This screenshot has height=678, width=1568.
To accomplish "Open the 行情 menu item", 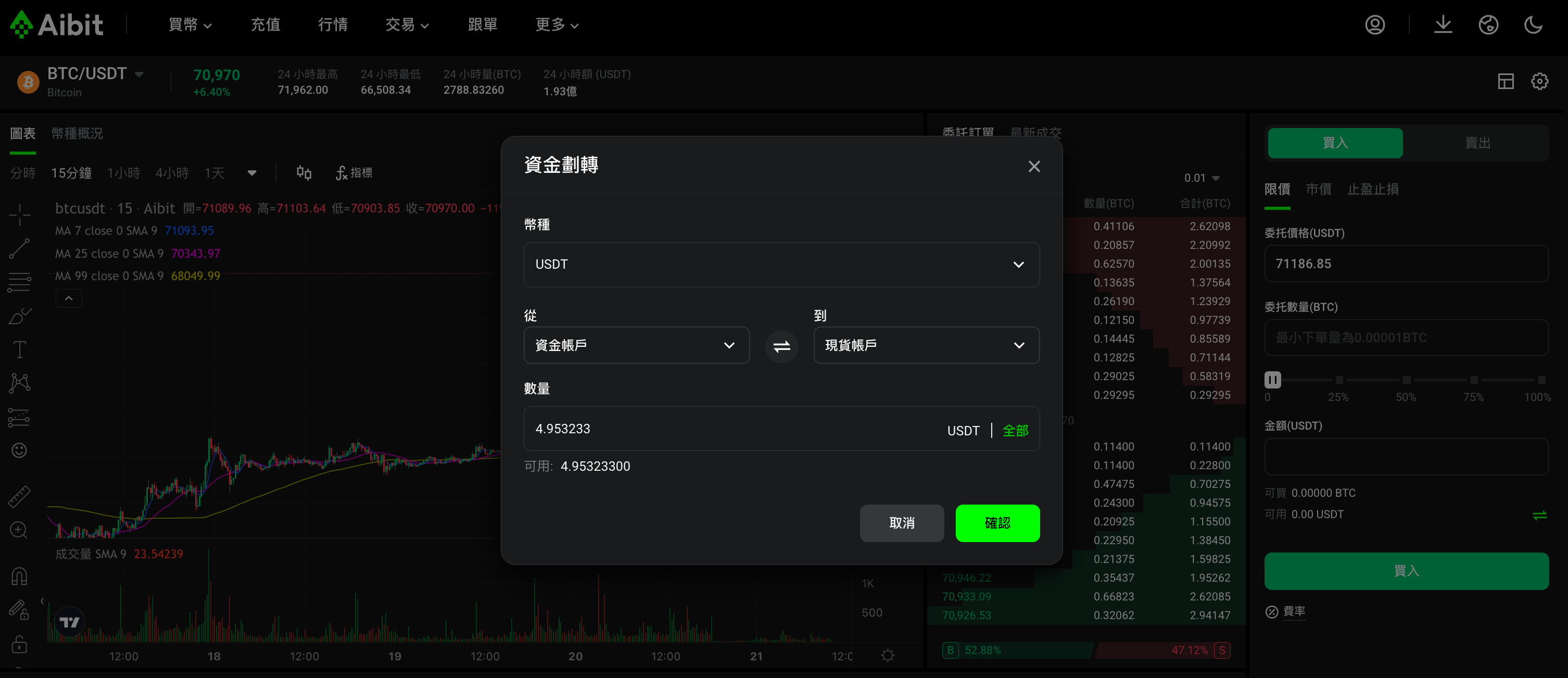I will [333, 25].
